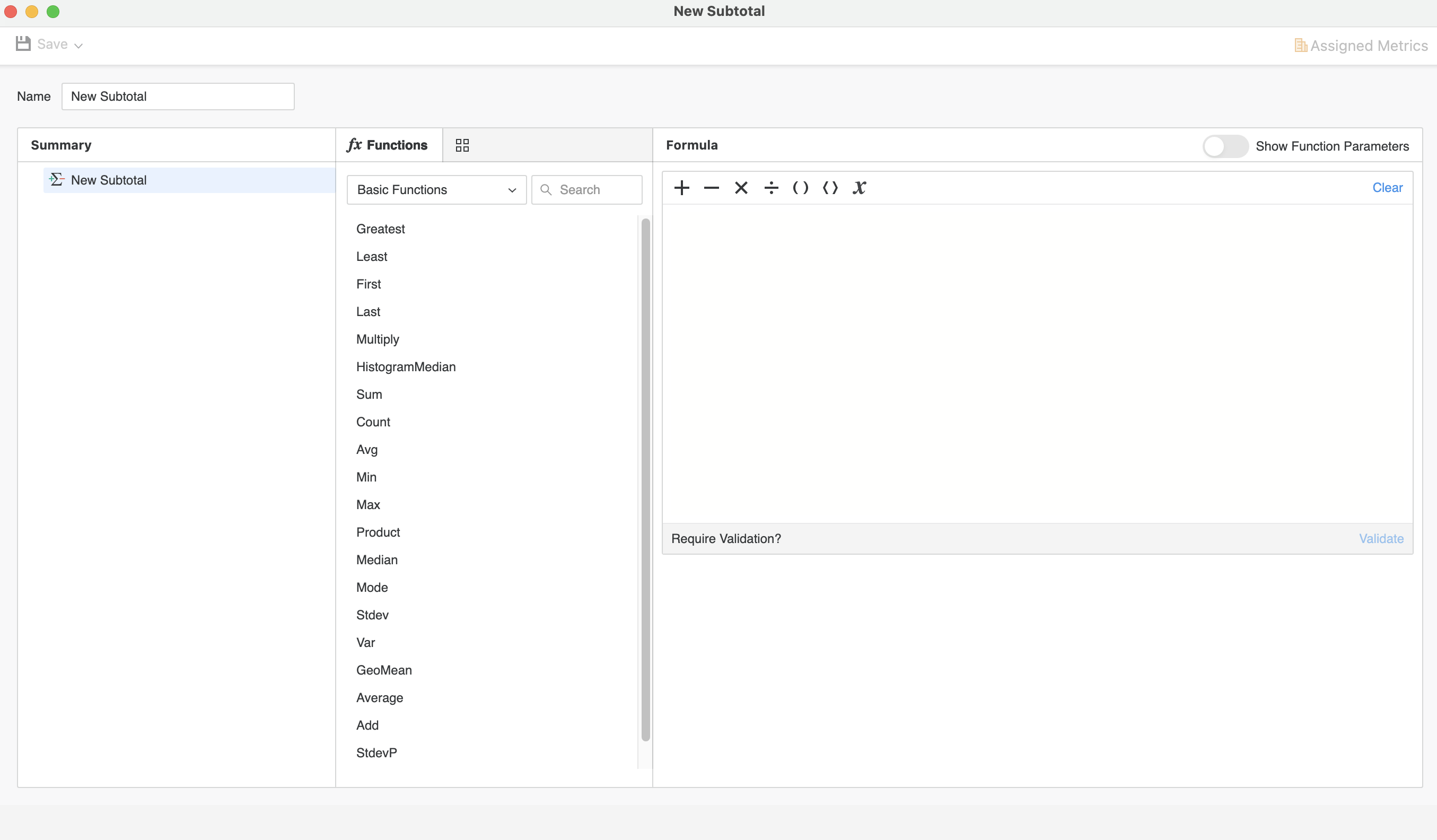This screenshot has width=1437, height=840.
Task: Insert the minus operator into formula
Action: click(711, 188)
